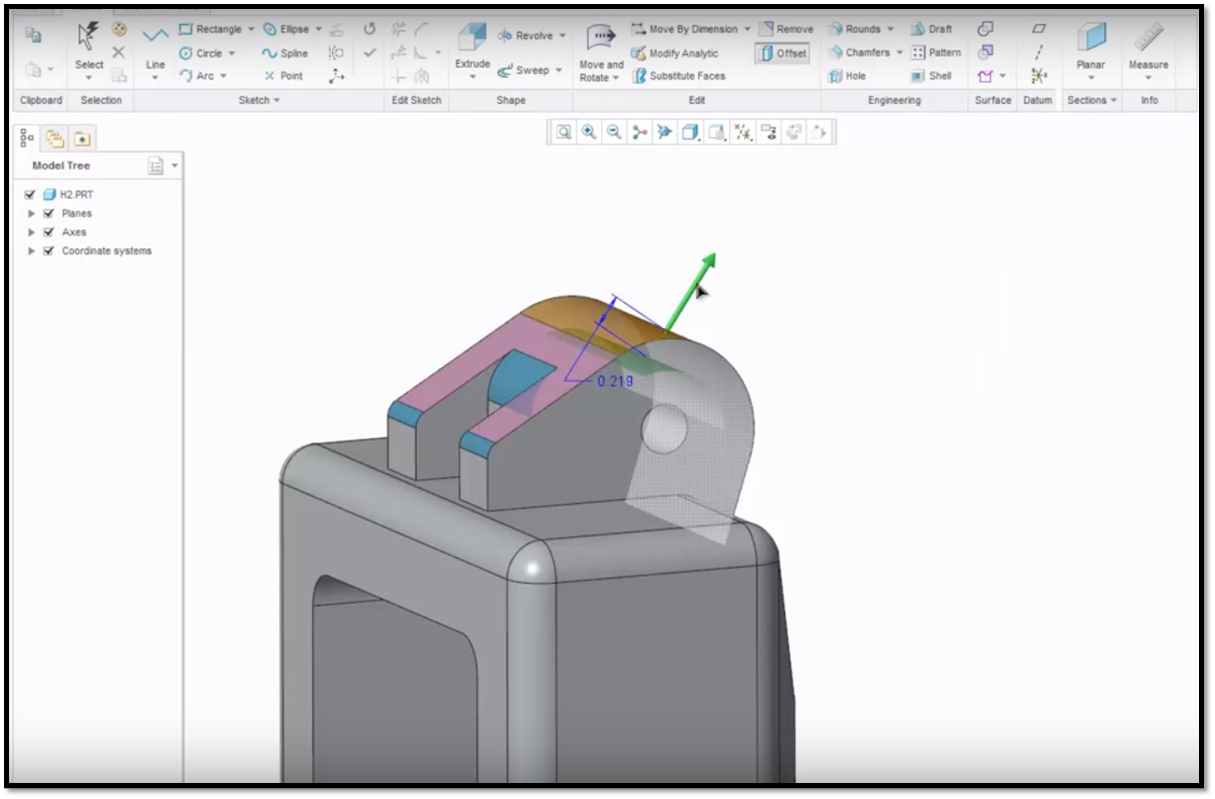The image size is (1215, 799).
Task: Click the datum plane icon in Datum group
Action: click(1039, 29)
